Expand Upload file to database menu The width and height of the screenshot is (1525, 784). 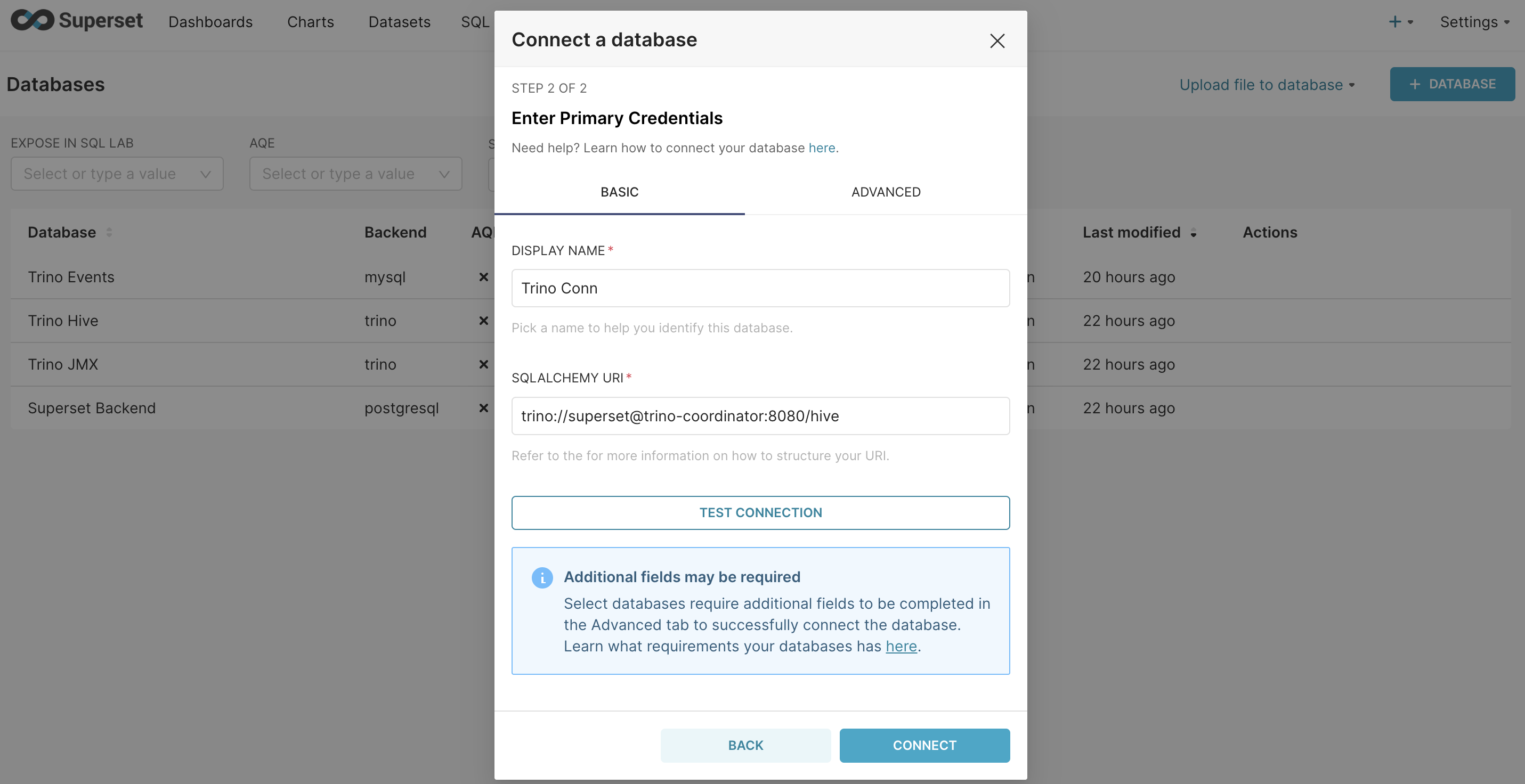1267,85
